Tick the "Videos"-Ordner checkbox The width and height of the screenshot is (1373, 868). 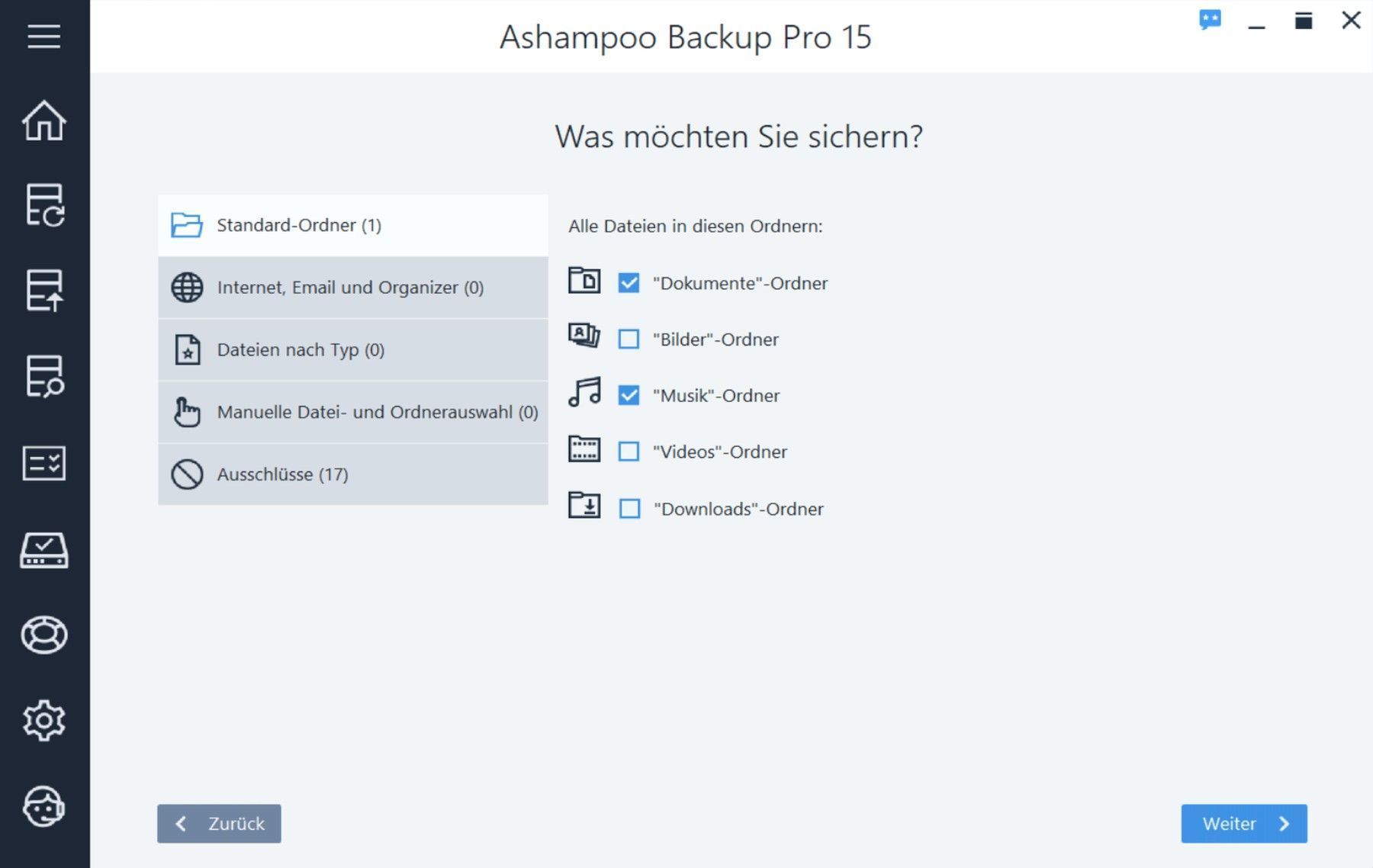tap(629, 452)
